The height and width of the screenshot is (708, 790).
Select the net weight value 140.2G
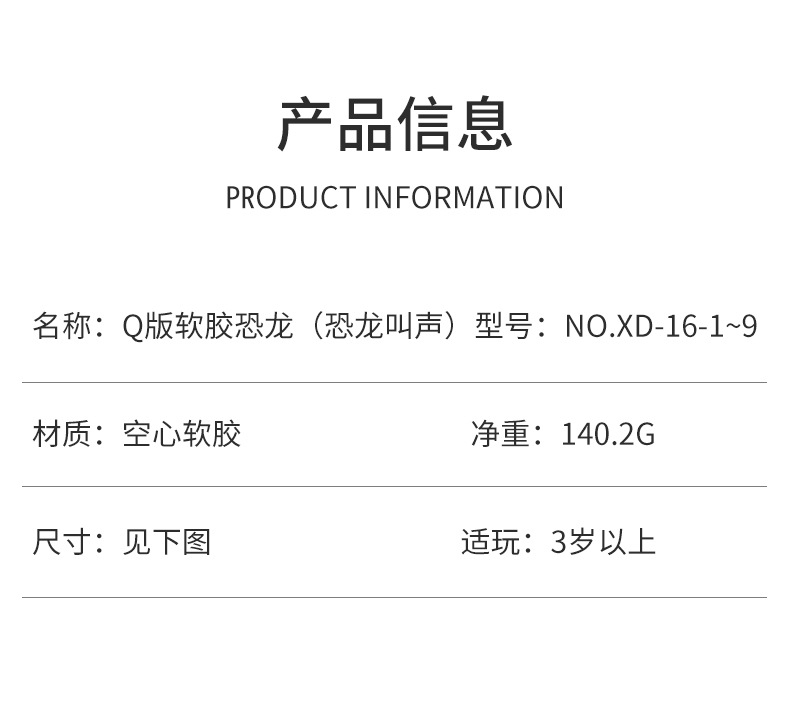pos(608,434)
